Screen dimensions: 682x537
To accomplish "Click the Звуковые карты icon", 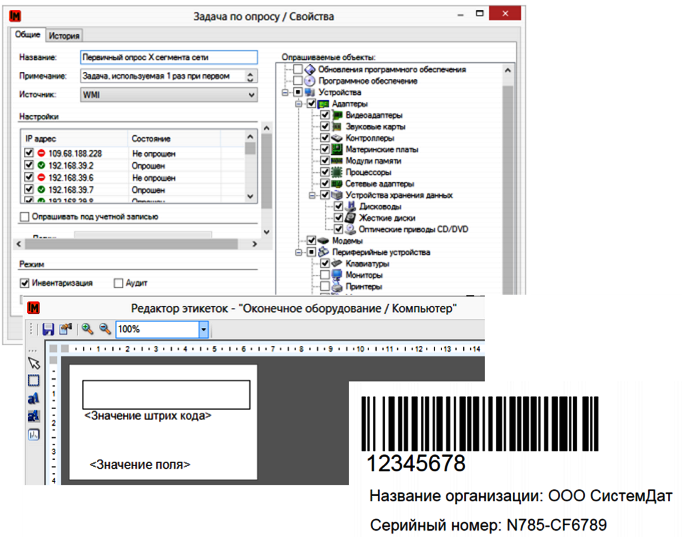I will 337,127.
